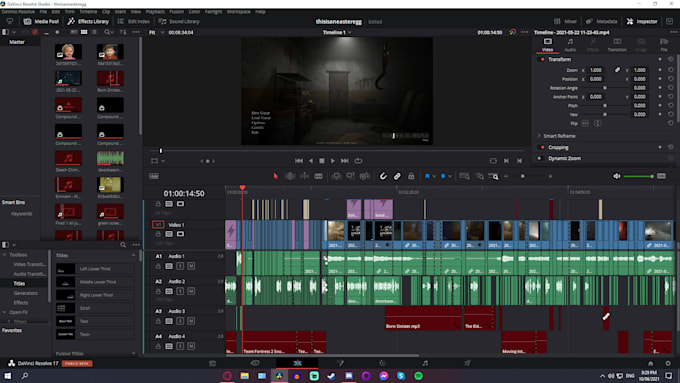Open the Edit Index panel
The height and width of the screenshot is (383, 680).
(134, 21)
